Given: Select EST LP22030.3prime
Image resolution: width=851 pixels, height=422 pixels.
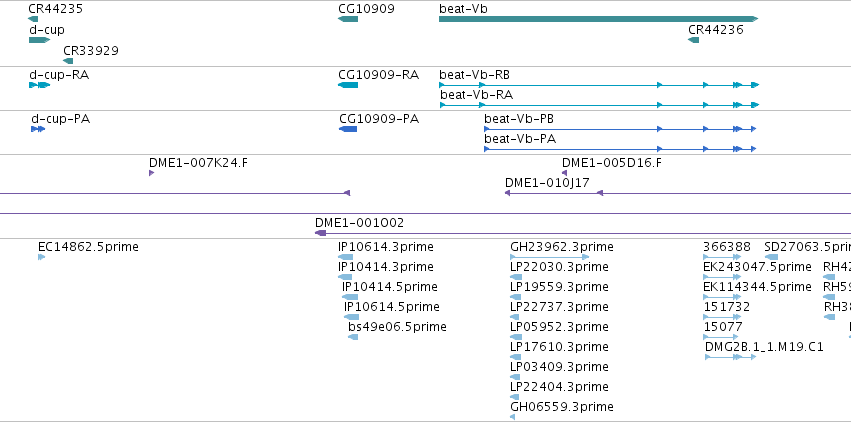Looking at the screenshot, I should pyautogui.click(x=516, y=277).
